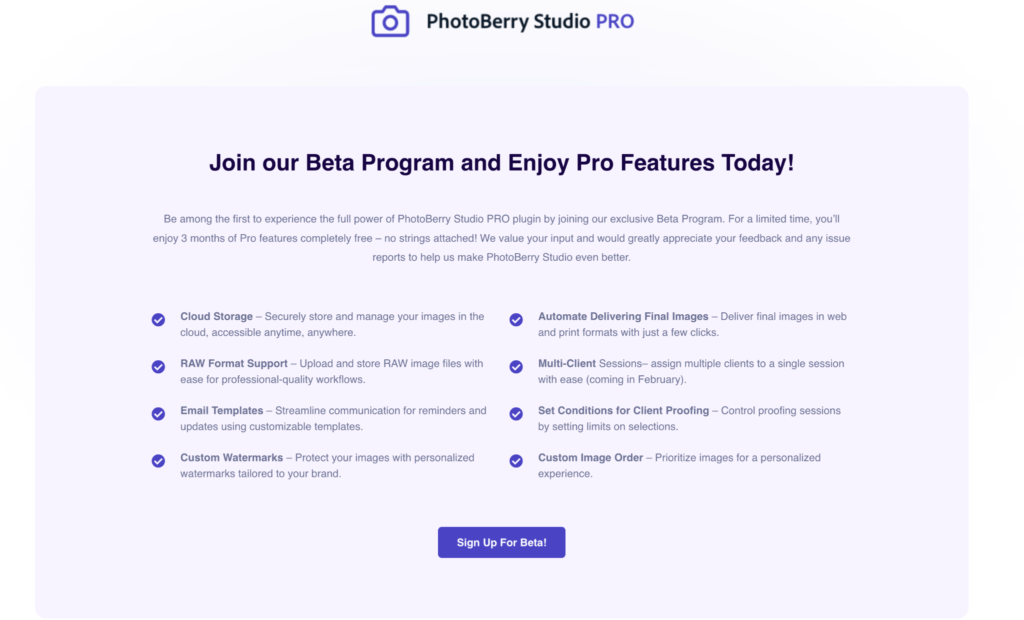This screenshot has height=620, width=1024.
Task: Click the checkmark icon beside Multi-Client Sessions
Action: click(516, 367)
